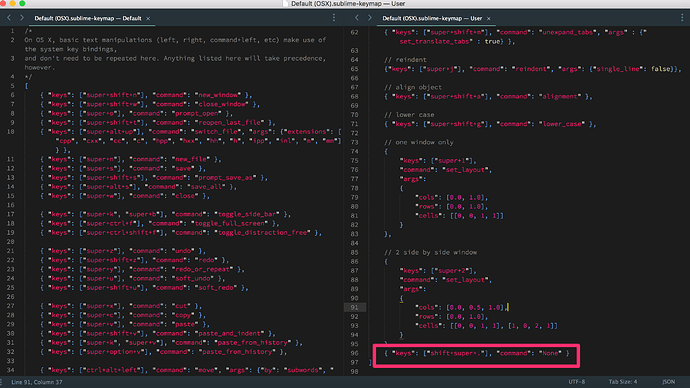
Task: Click the "// align object" comment
Action: pos(413,88)
